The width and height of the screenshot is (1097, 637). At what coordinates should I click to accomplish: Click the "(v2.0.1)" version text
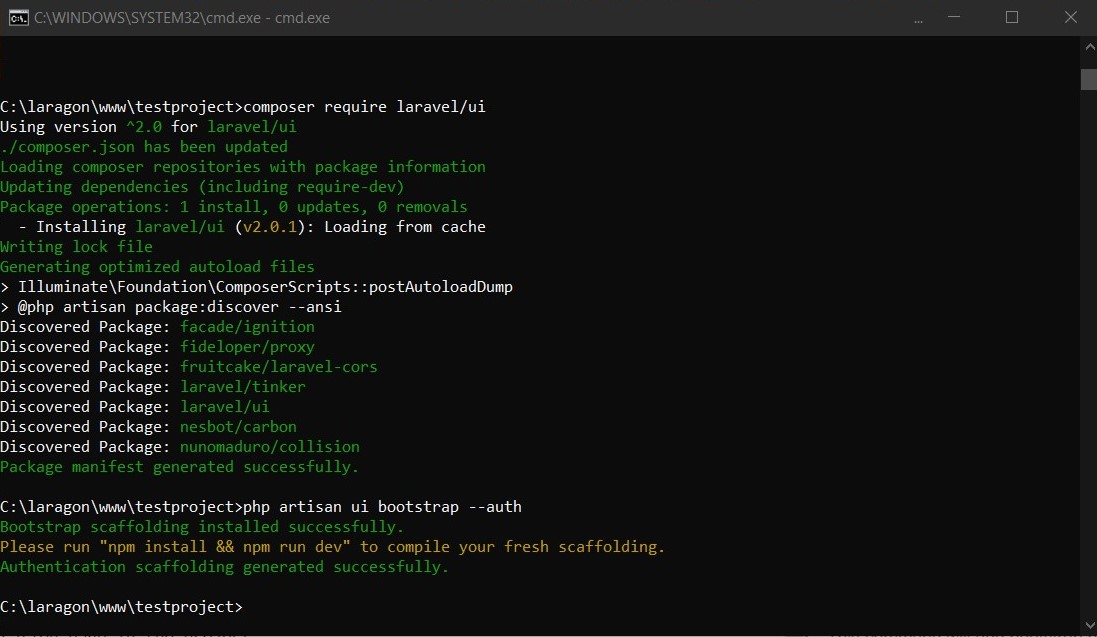click(x=270, y=227)
